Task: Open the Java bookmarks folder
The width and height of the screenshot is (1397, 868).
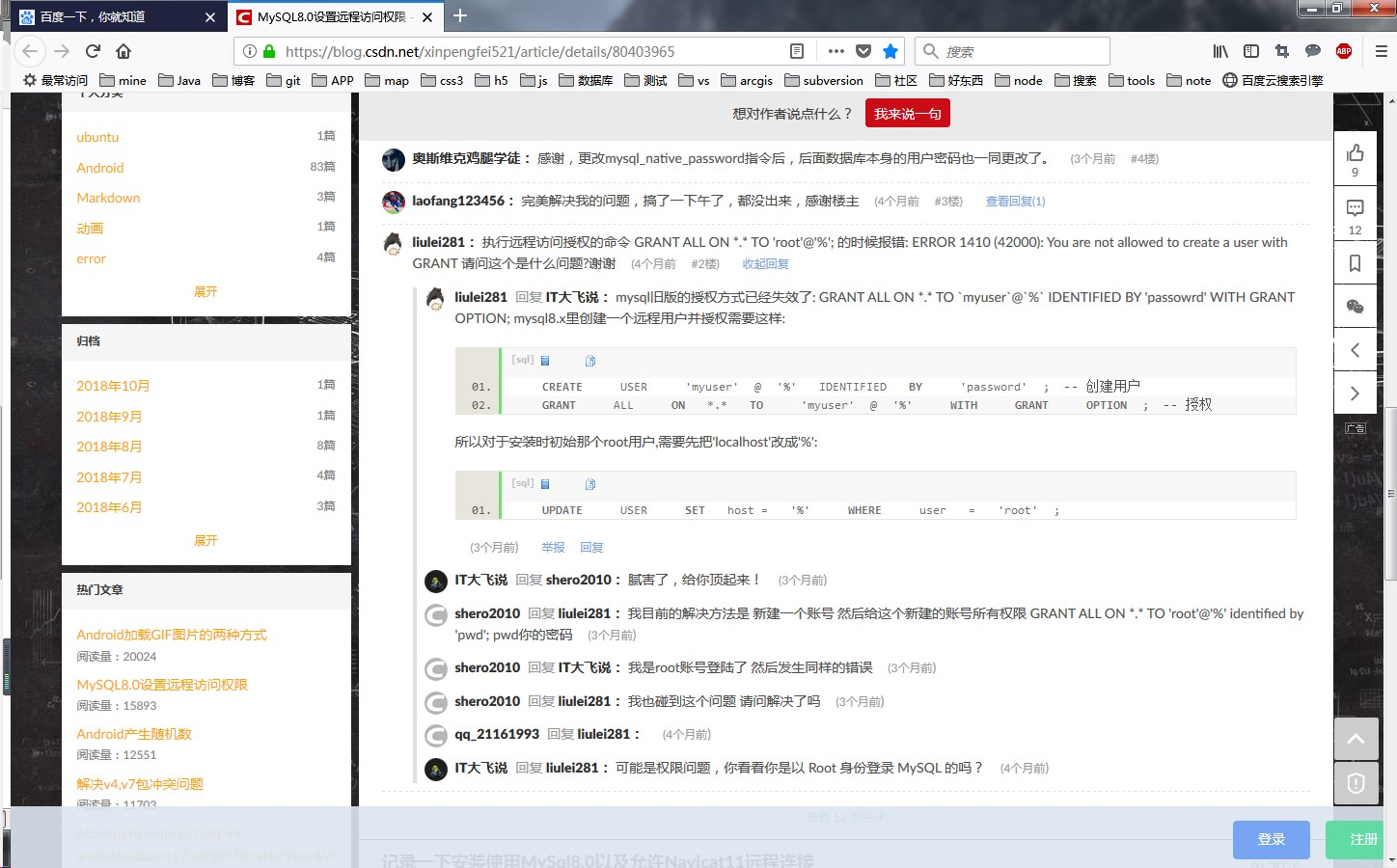Action: coord(179,80)
